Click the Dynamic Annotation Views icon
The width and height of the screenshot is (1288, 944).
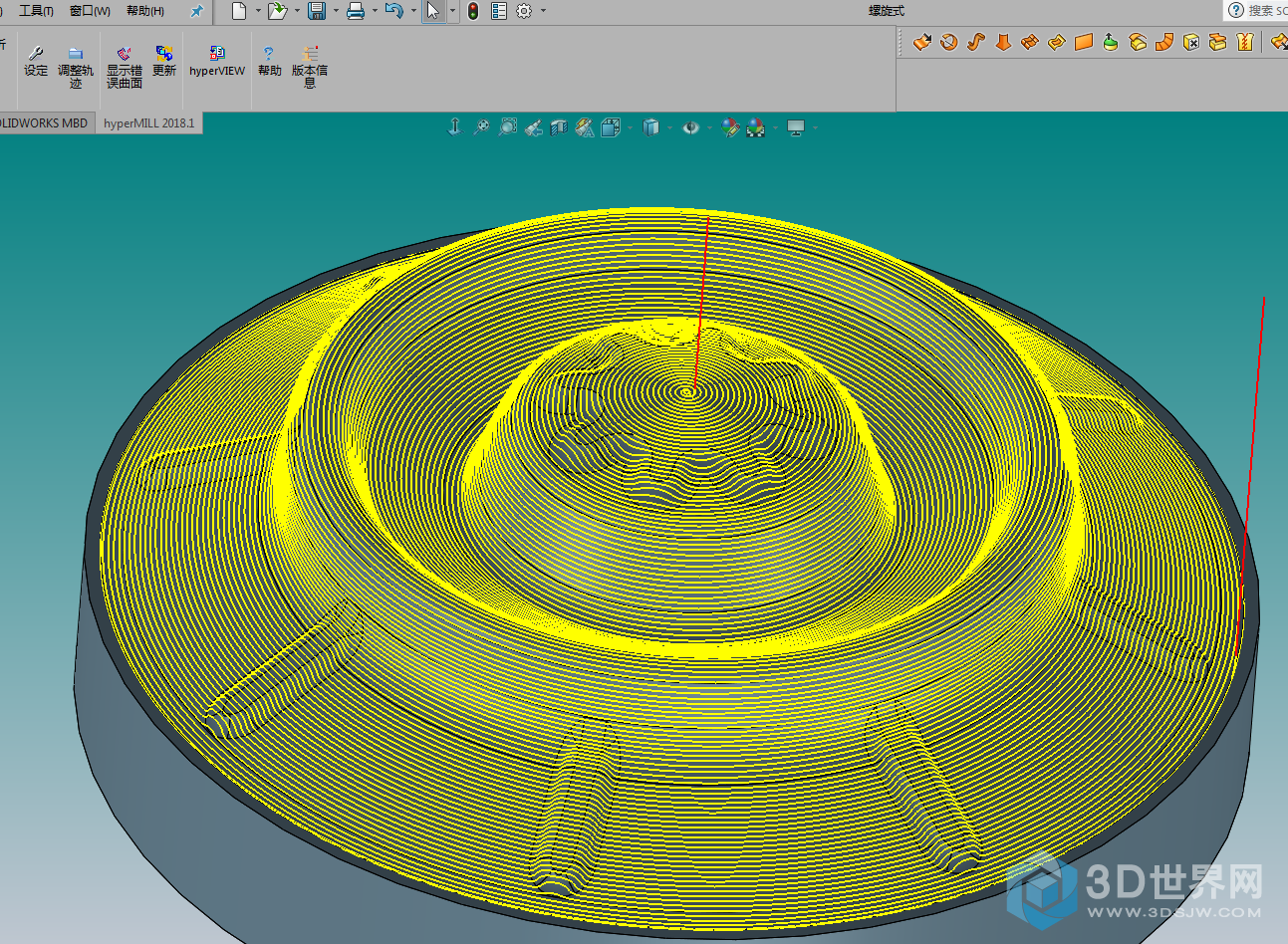click(585, 126)
